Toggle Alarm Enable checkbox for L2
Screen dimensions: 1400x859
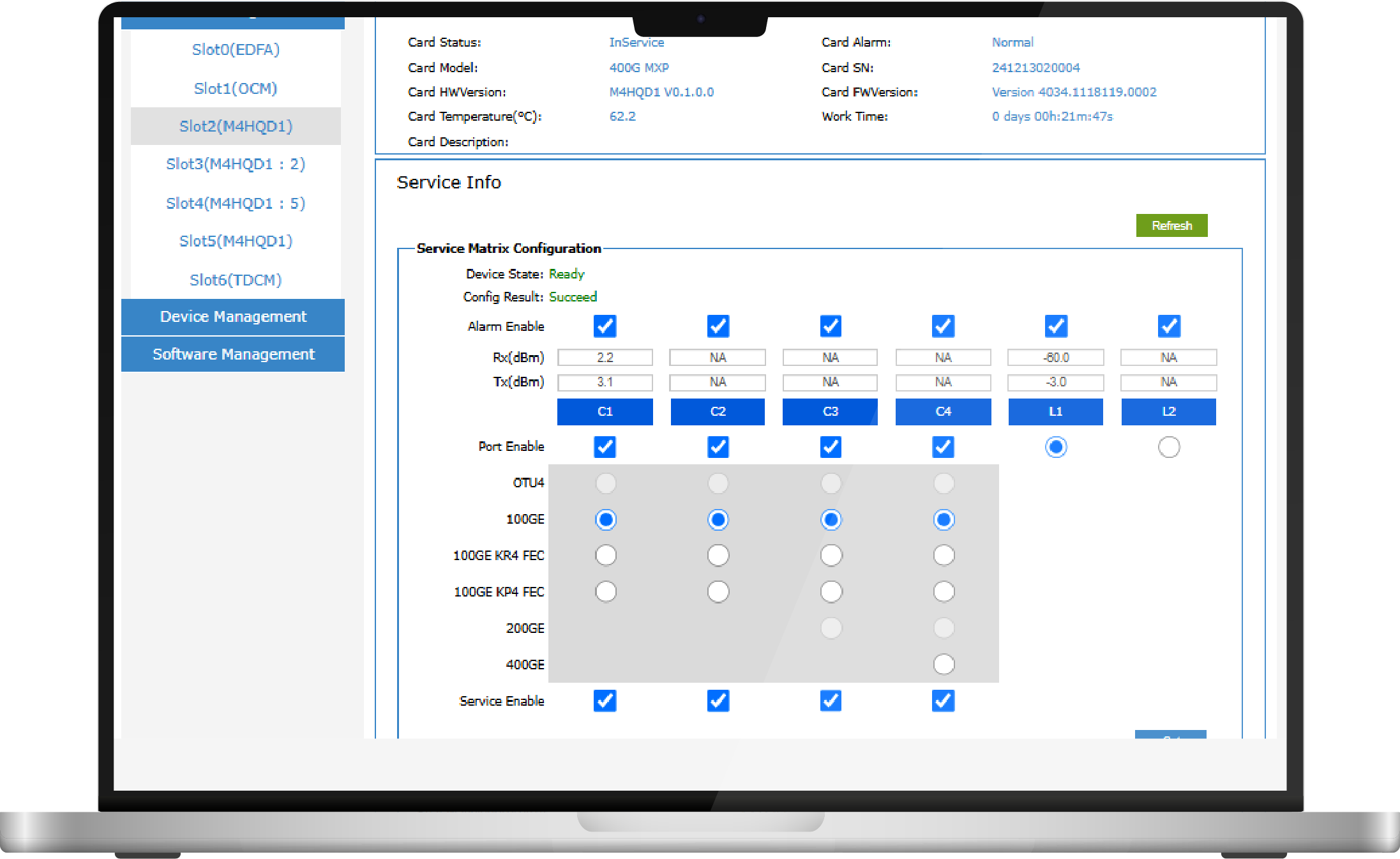(1168, 326)
